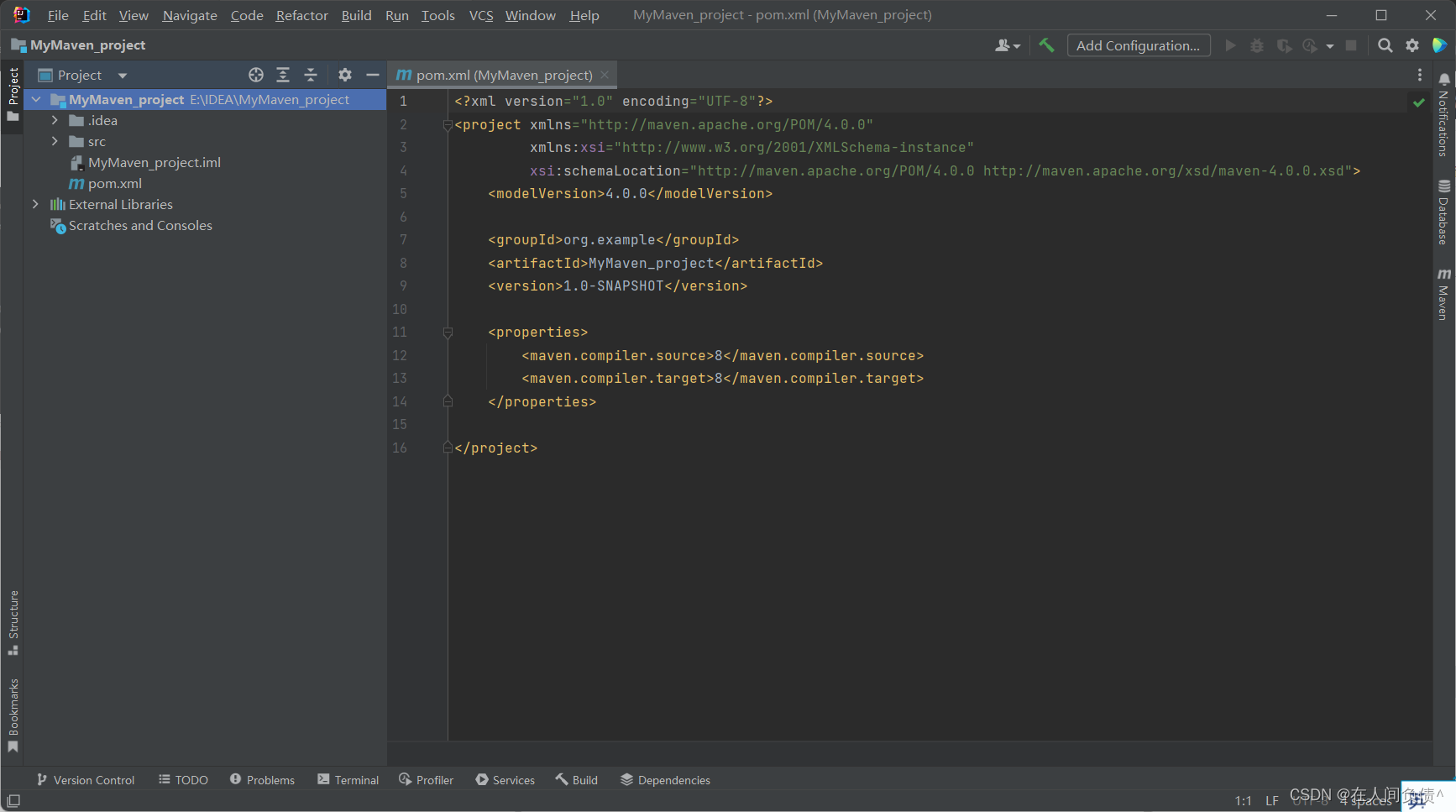1456x812 pixels.
Task: Open the Bookmarks tool window
Action: [13, 715]
